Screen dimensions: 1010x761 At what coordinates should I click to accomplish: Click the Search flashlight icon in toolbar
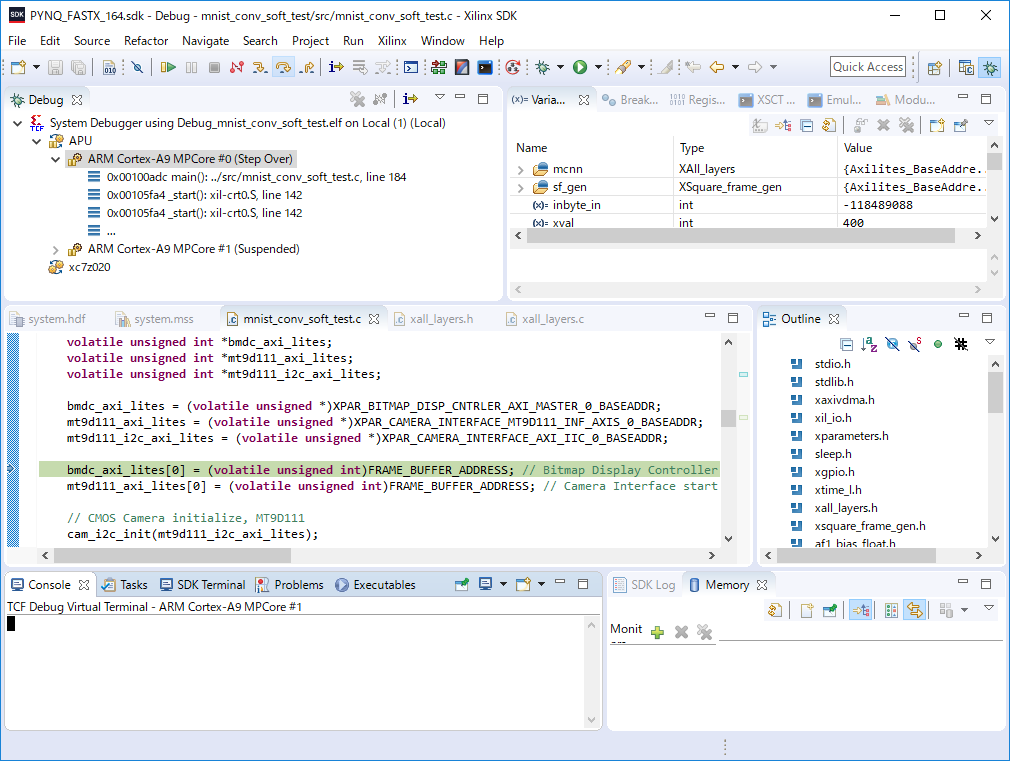tap(623, 67)
